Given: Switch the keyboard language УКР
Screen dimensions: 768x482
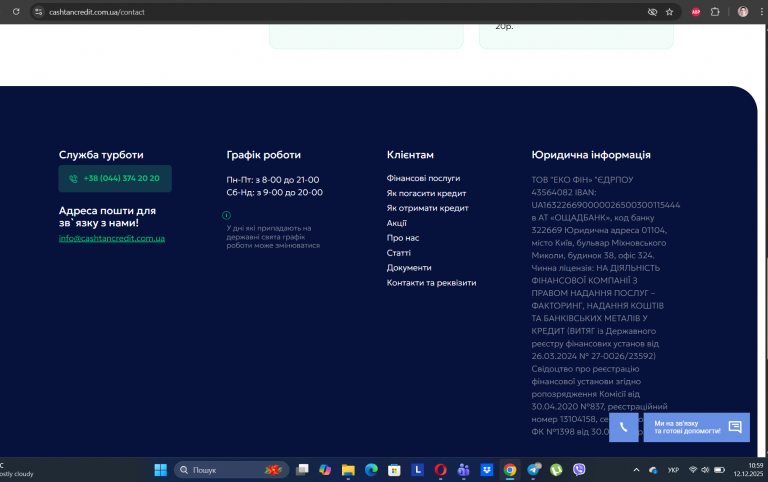Looking at the screenshot, I should [x=673, y=470].
